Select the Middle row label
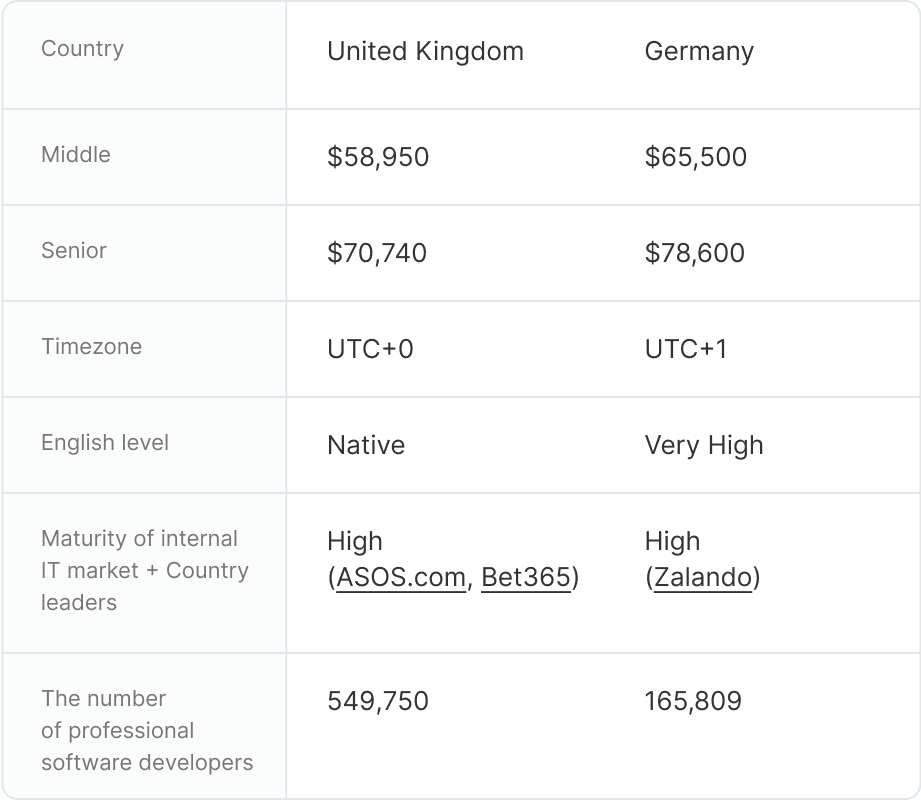 tap(76, 155)
